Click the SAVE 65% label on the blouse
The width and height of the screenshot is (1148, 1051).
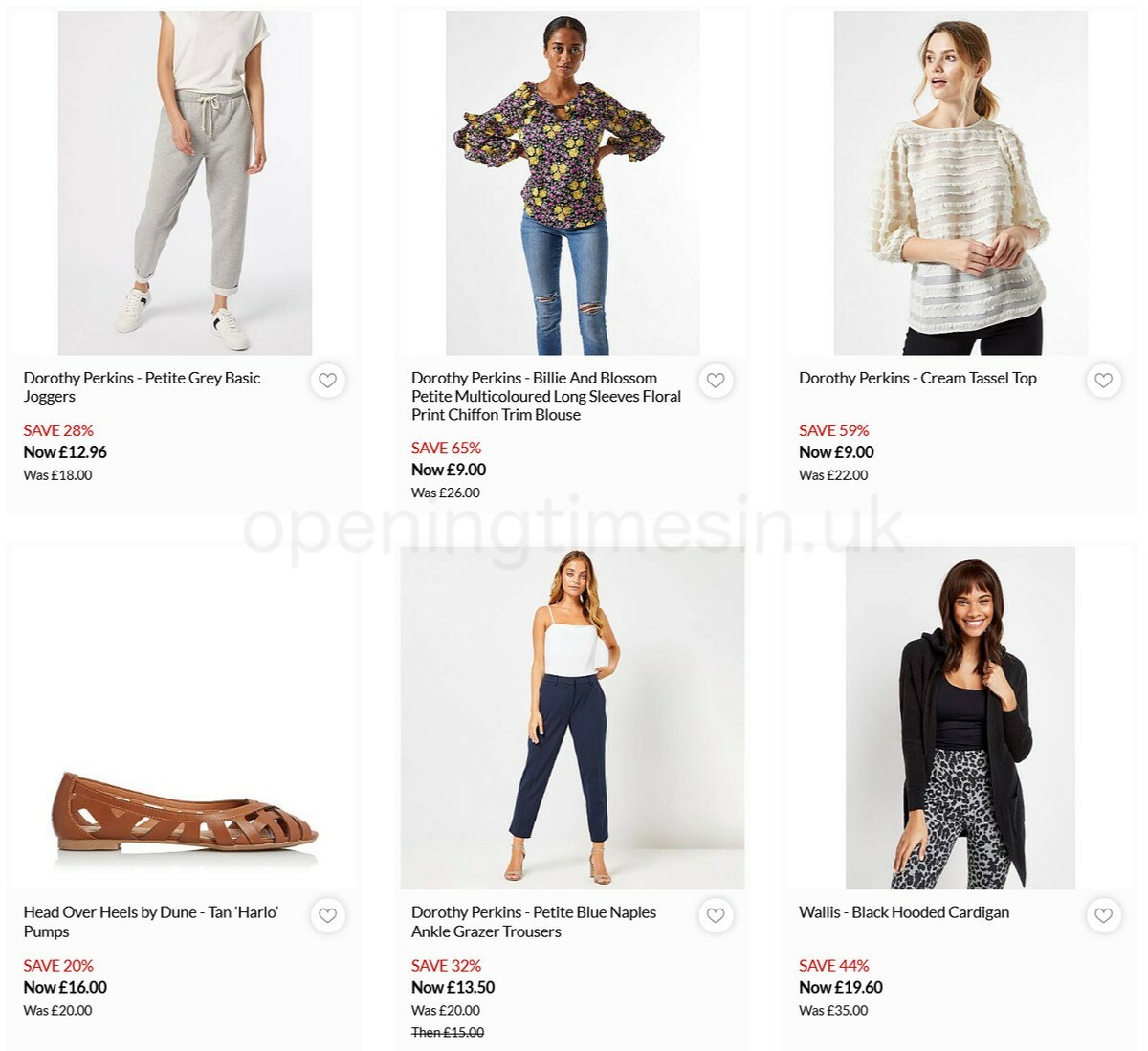click(x=446, y=448)
